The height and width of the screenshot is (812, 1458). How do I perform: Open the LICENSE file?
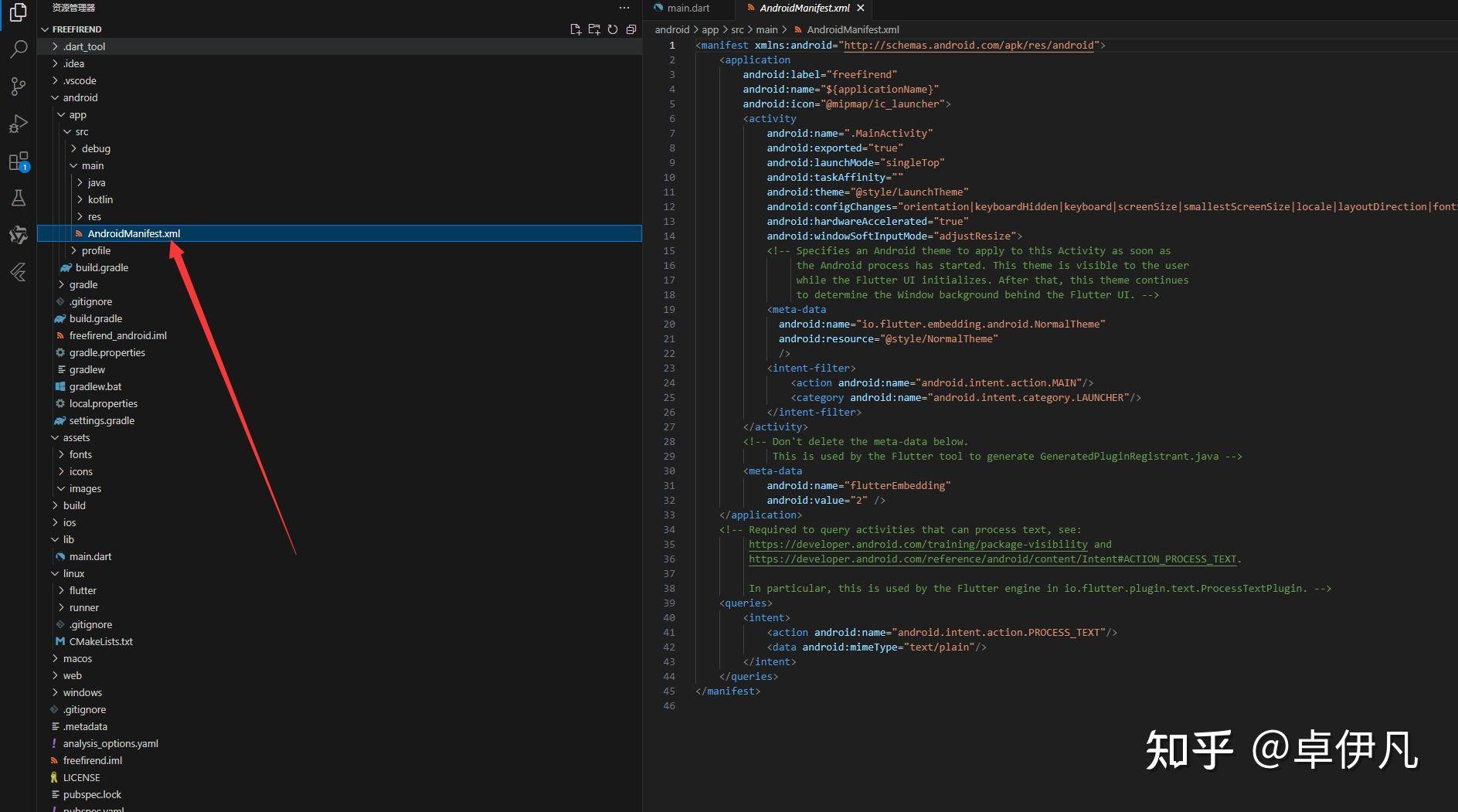(x=340, y=777)
